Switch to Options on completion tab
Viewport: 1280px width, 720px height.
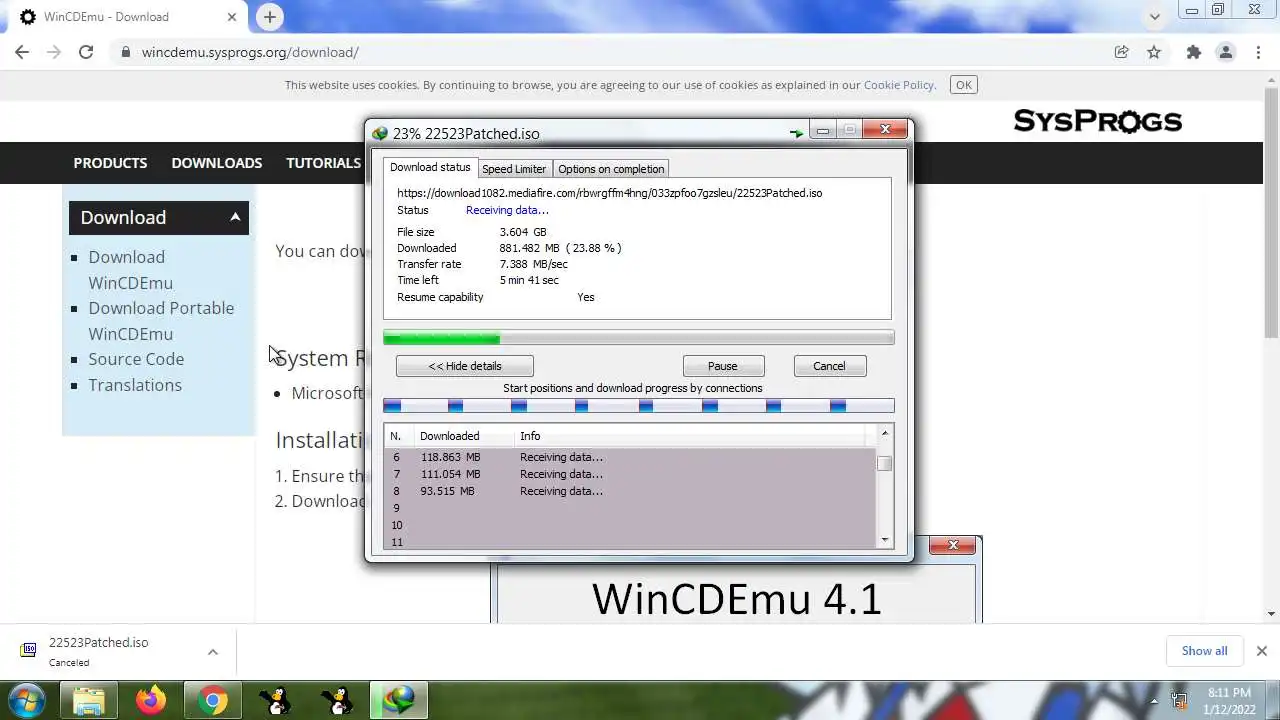click(611, 169)
